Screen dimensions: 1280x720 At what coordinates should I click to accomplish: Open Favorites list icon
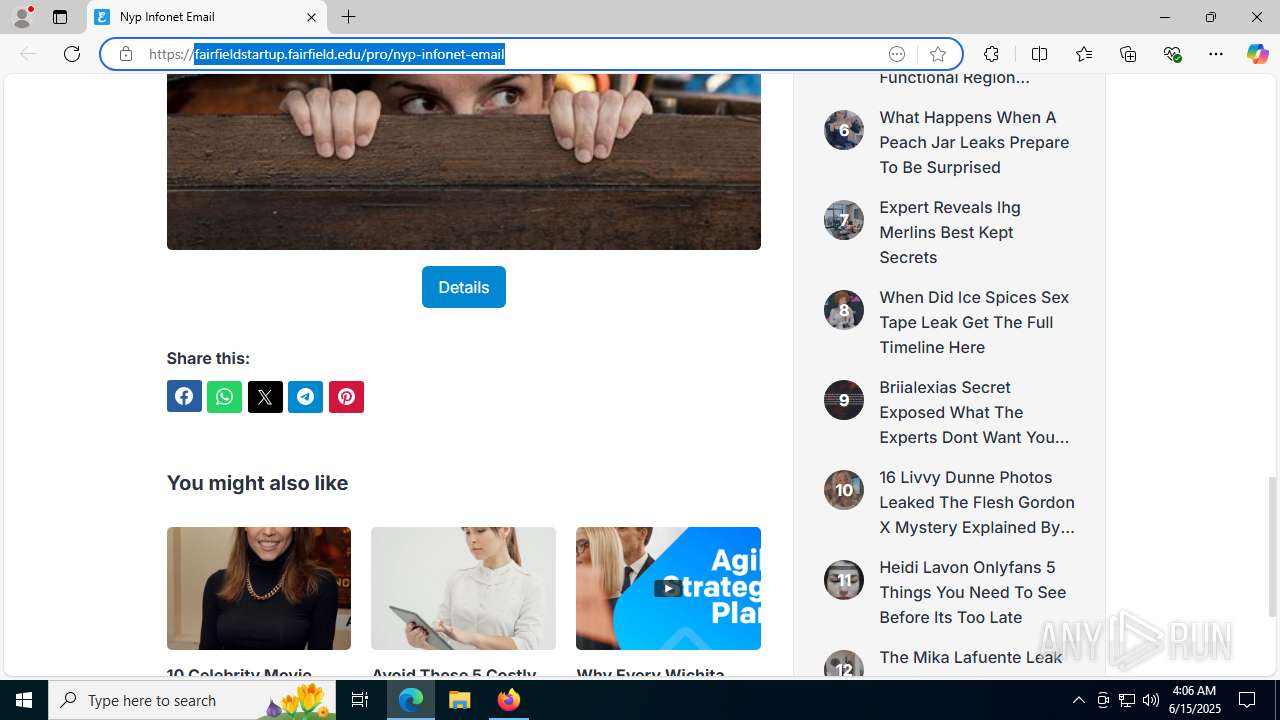(x=1084, y=54)
